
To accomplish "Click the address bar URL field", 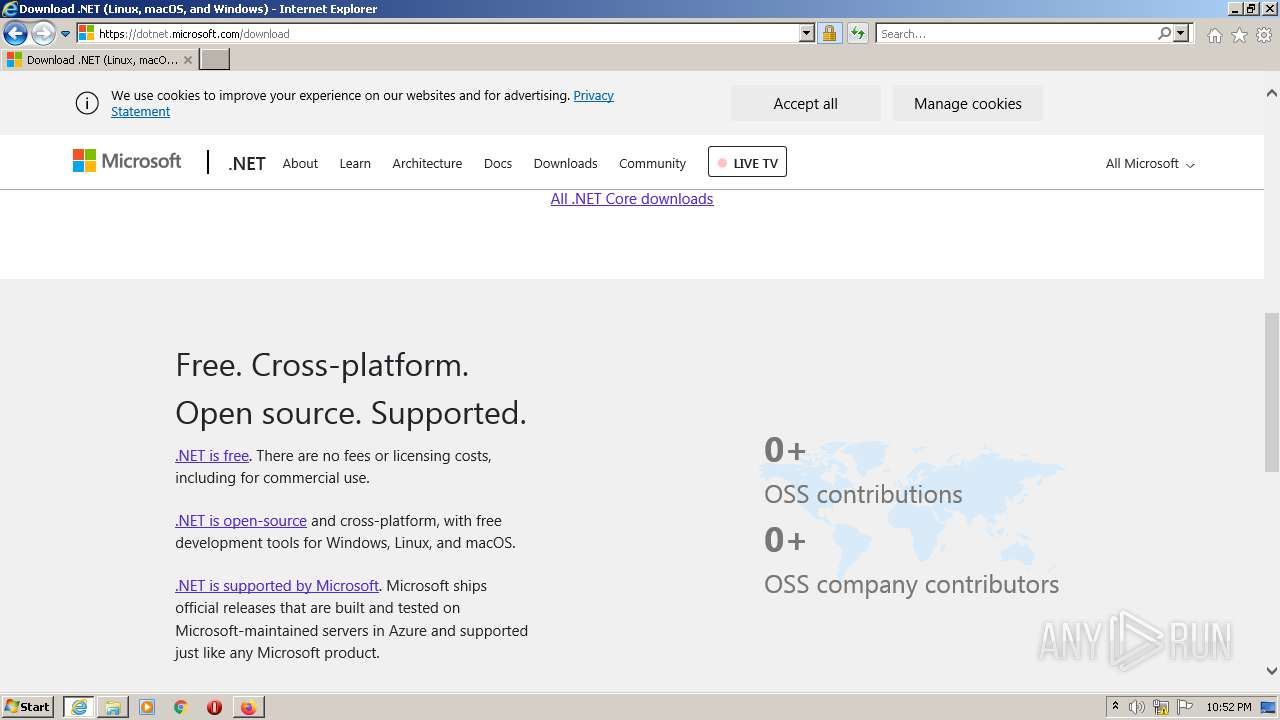I will click(x=447, y=33).
